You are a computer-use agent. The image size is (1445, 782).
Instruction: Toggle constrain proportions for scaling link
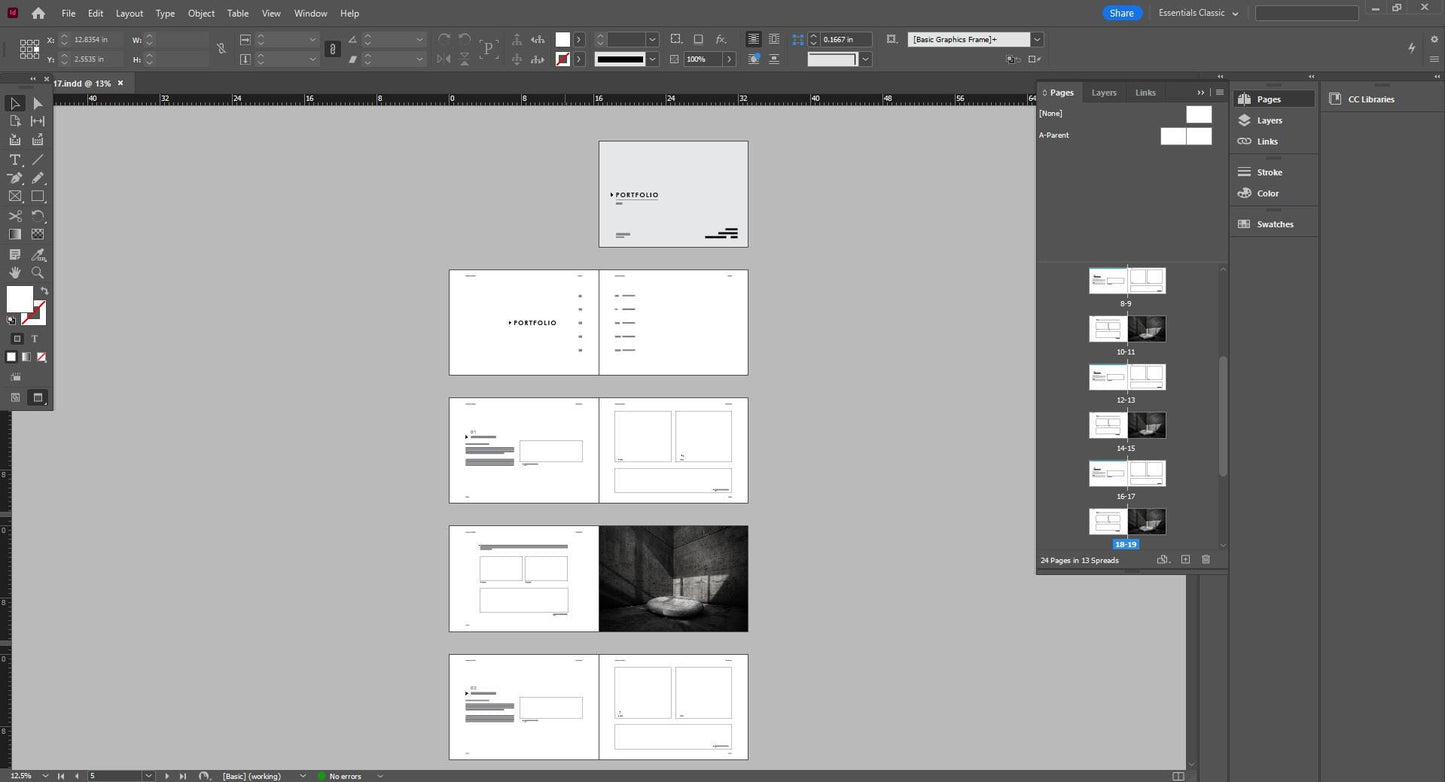333,49
